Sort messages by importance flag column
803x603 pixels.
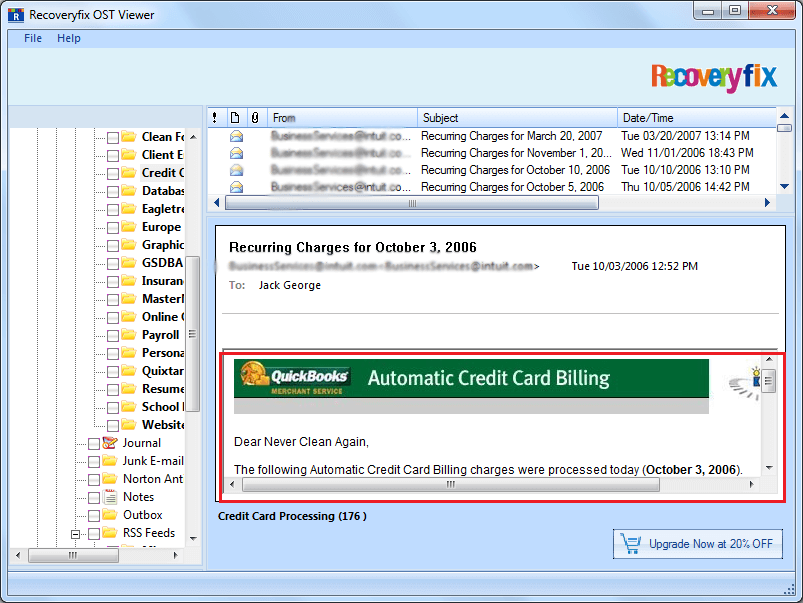pos(215,118)
